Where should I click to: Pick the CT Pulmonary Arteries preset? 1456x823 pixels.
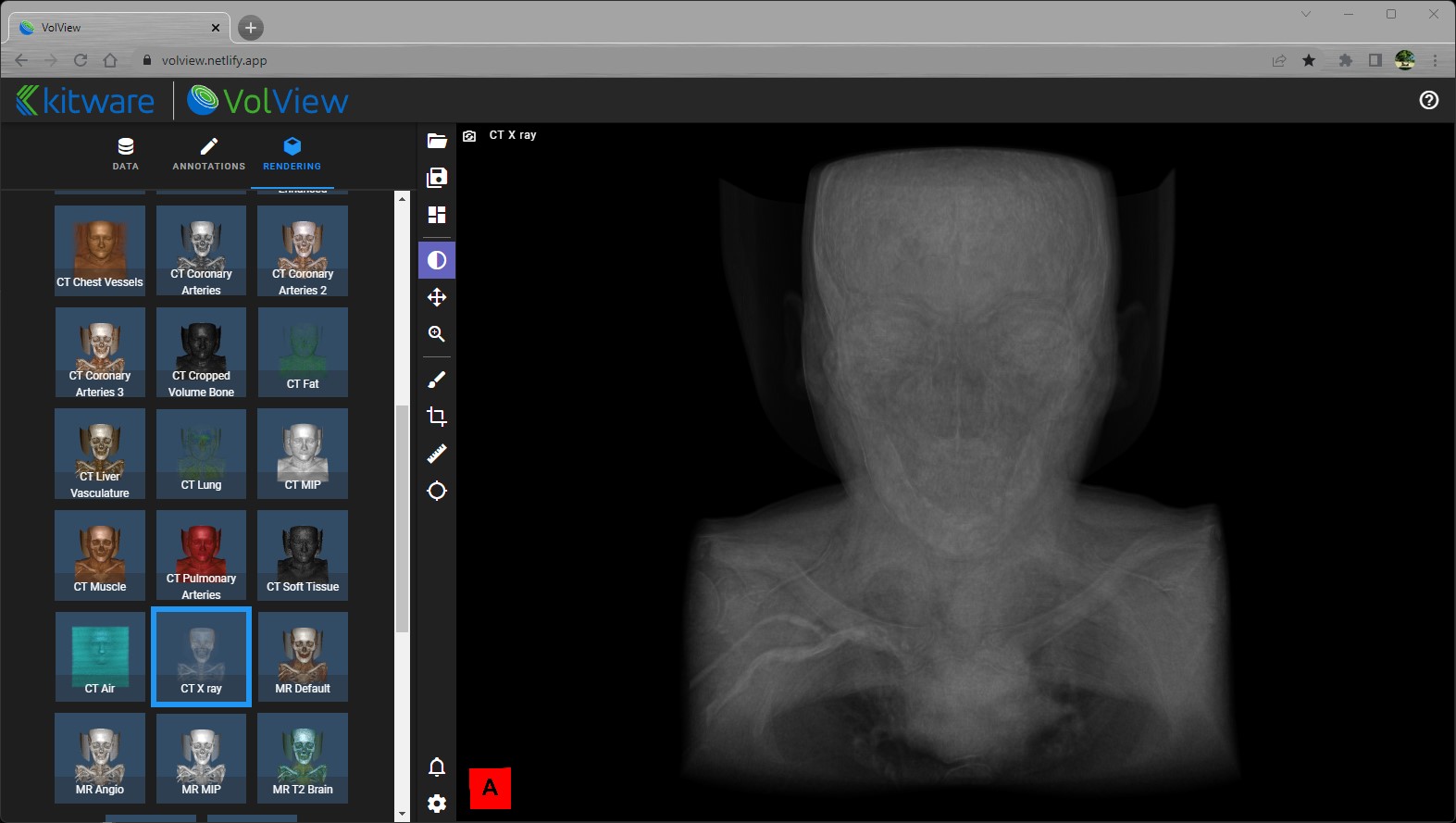(201, 555)
